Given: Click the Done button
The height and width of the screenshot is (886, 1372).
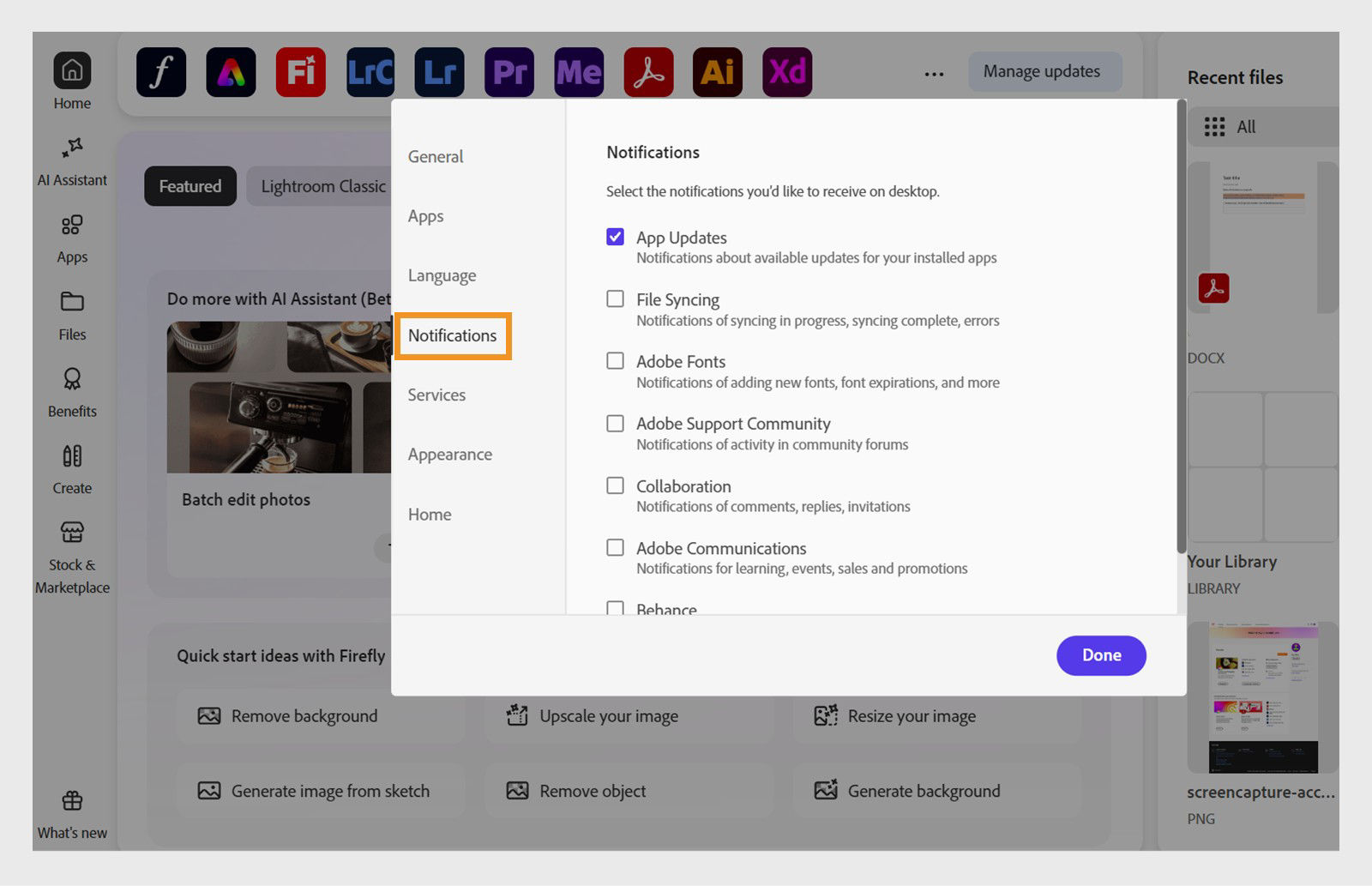Looking at the screenshot, I should [1101, 655].
